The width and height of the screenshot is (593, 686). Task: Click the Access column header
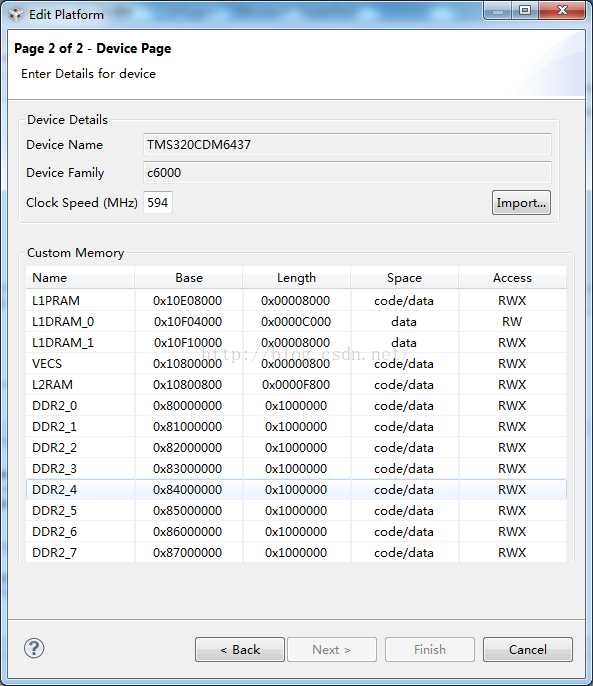(512, 278)
